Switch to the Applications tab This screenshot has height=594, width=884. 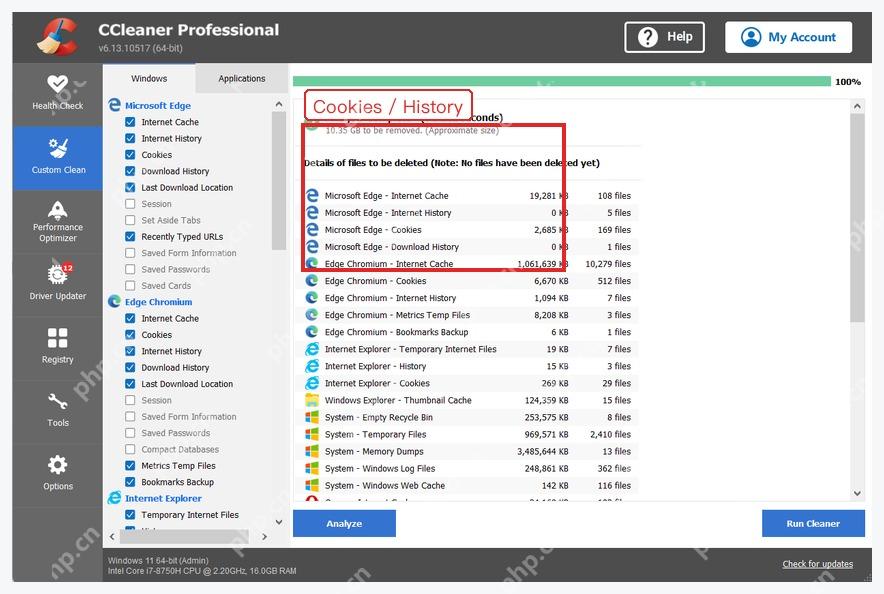[x=241, y=78]
